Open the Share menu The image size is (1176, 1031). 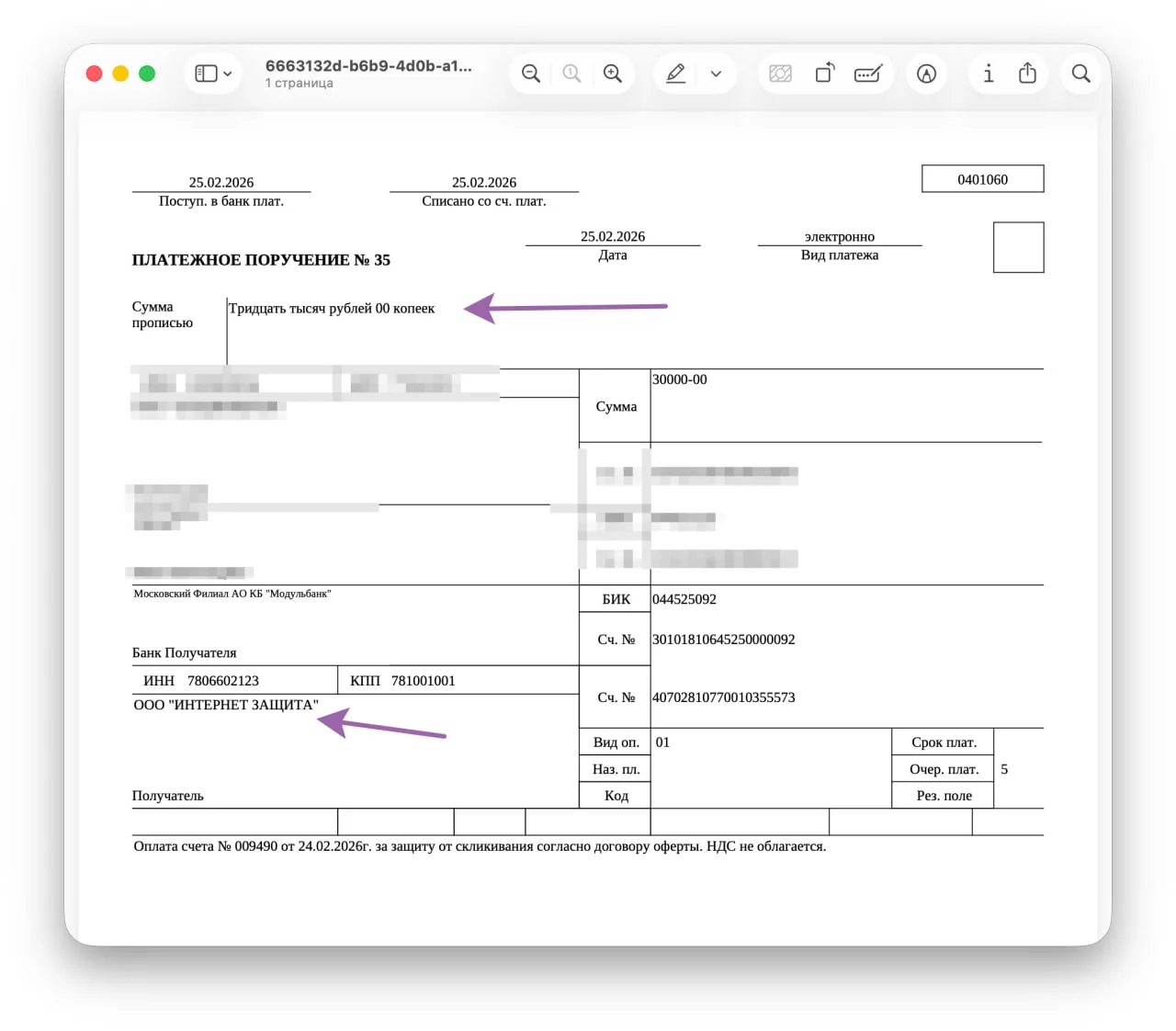[x=1028, y=74]
